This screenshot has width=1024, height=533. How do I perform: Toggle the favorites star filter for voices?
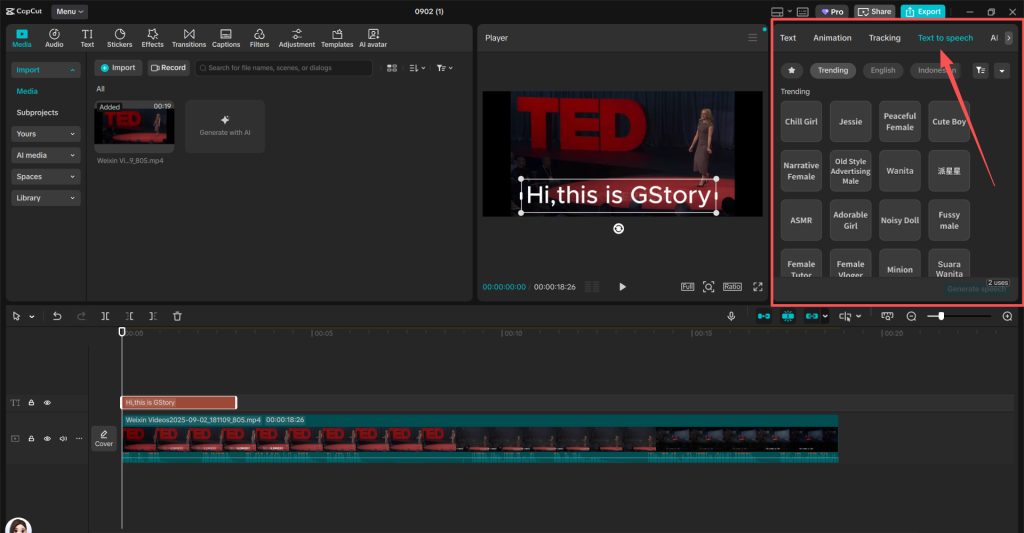tap(792, 71)
